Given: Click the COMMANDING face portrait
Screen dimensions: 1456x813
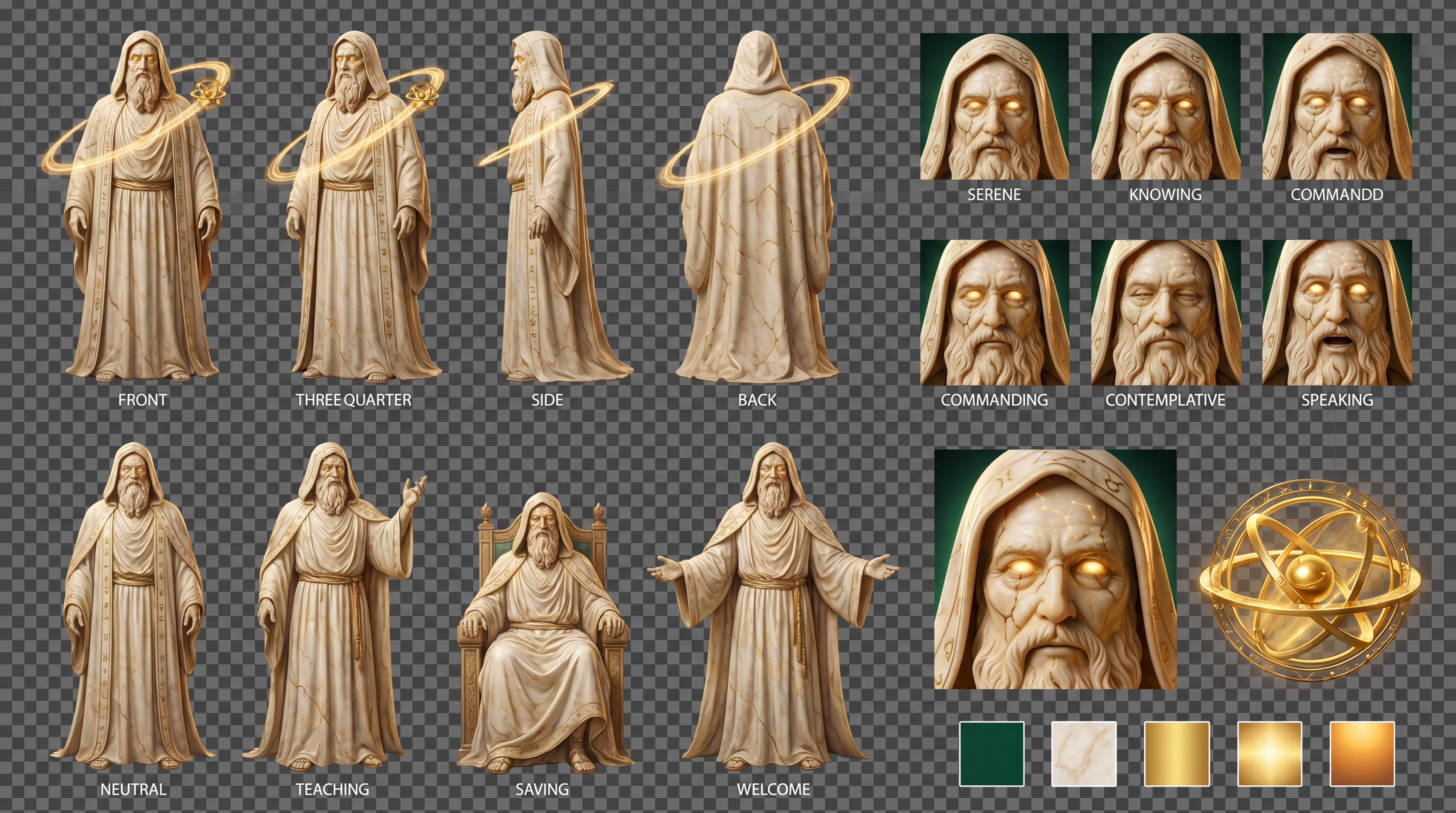Looking at the screenshot, I should coord(994,313).
